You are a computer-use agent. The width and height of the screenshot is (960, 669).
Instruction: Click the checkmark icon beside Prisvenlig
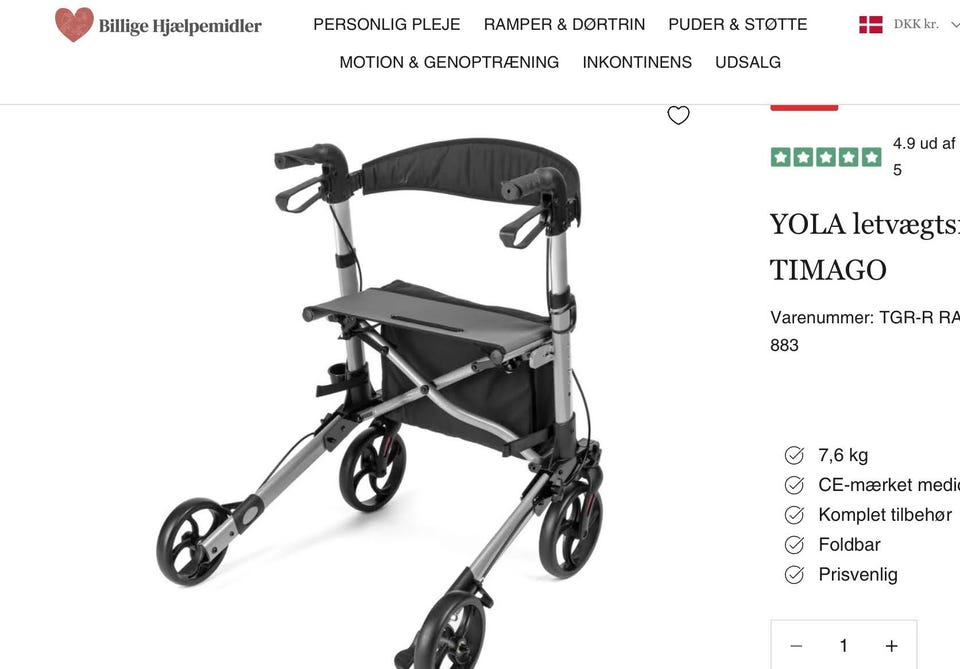pos(794,575)
